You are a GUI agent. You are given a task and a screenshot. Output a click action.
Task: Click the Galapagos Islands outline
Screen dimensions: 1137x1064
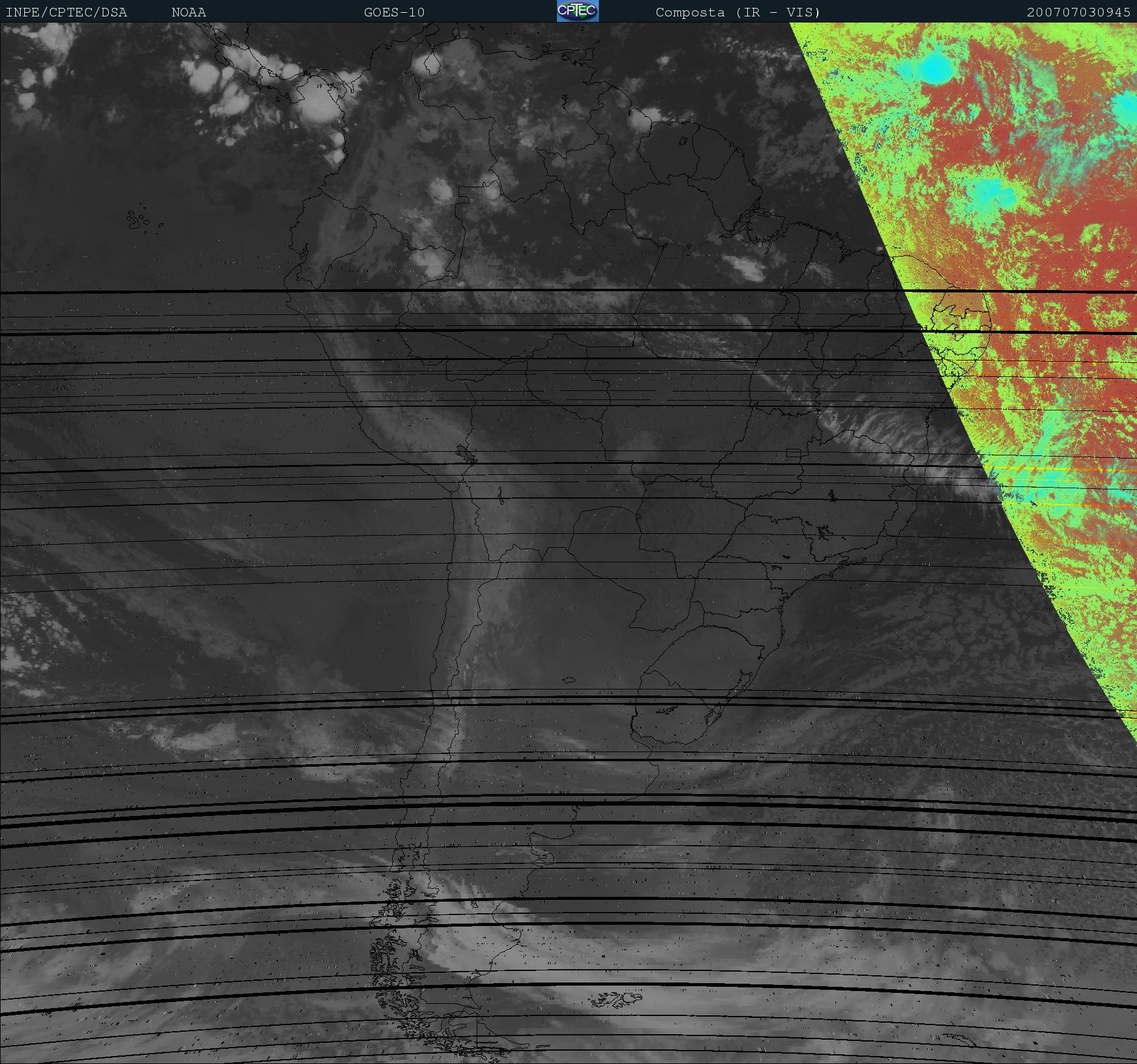tap(139, 220)
